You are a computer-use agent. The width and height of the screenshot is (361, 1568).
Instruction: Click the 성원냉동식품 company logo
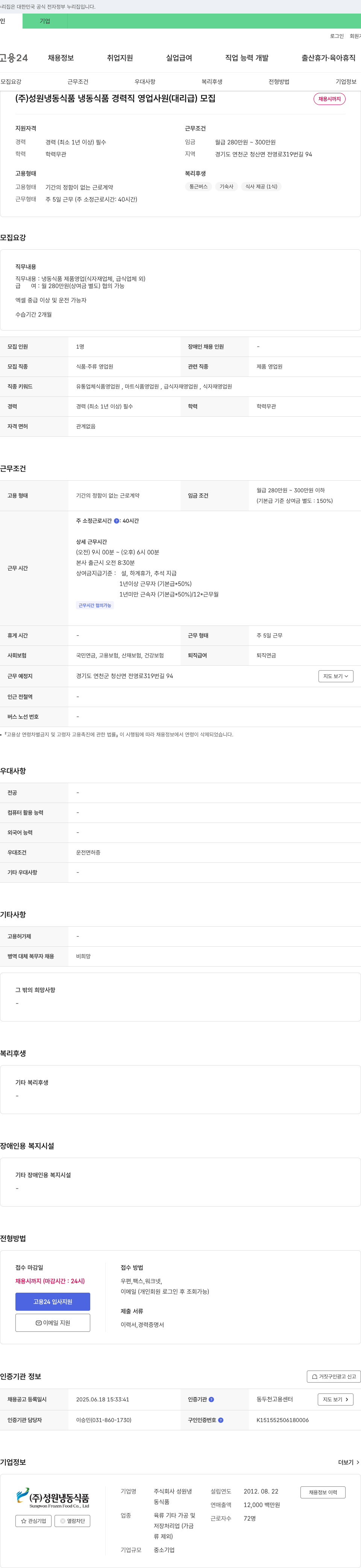tap(52, 1498)
